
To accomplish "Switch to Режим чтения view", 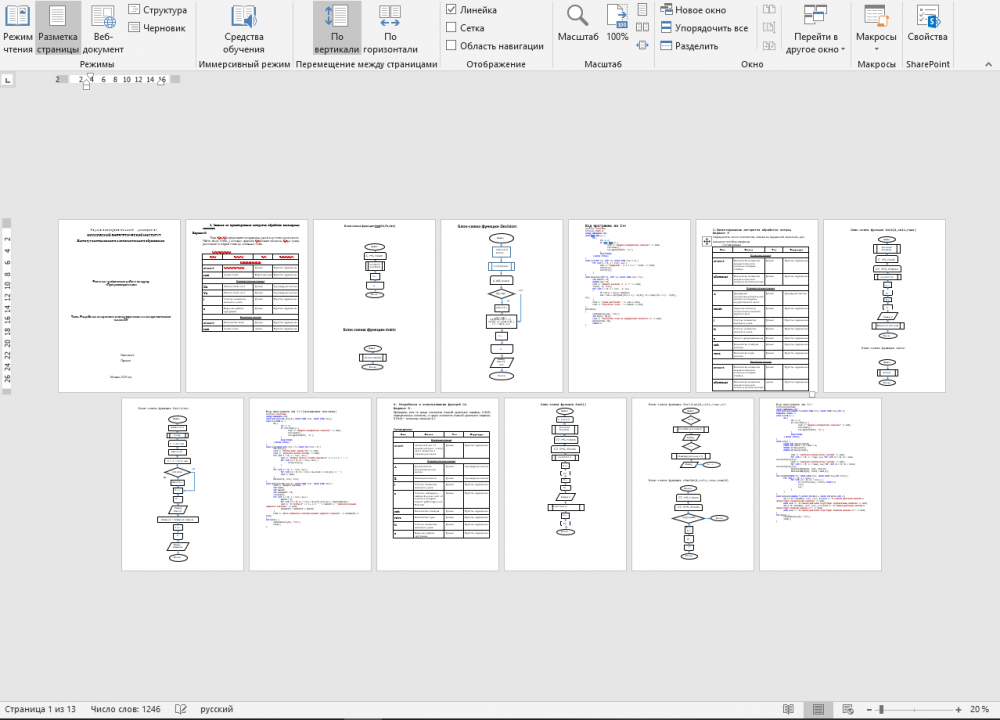I will click(x=17, y=29).
